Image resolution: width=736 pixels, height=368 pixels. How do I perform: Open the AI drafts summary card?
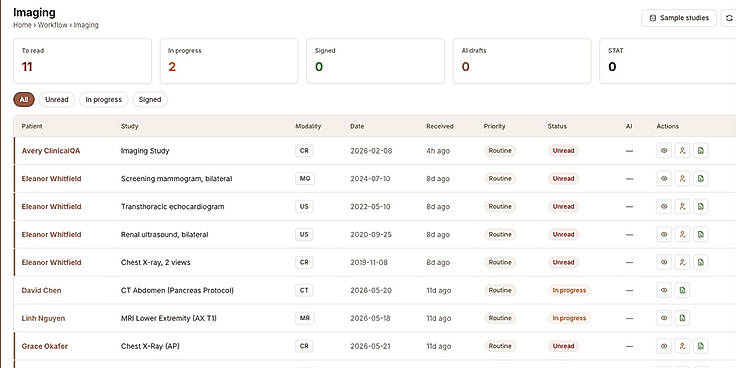[x=521, y=61]
